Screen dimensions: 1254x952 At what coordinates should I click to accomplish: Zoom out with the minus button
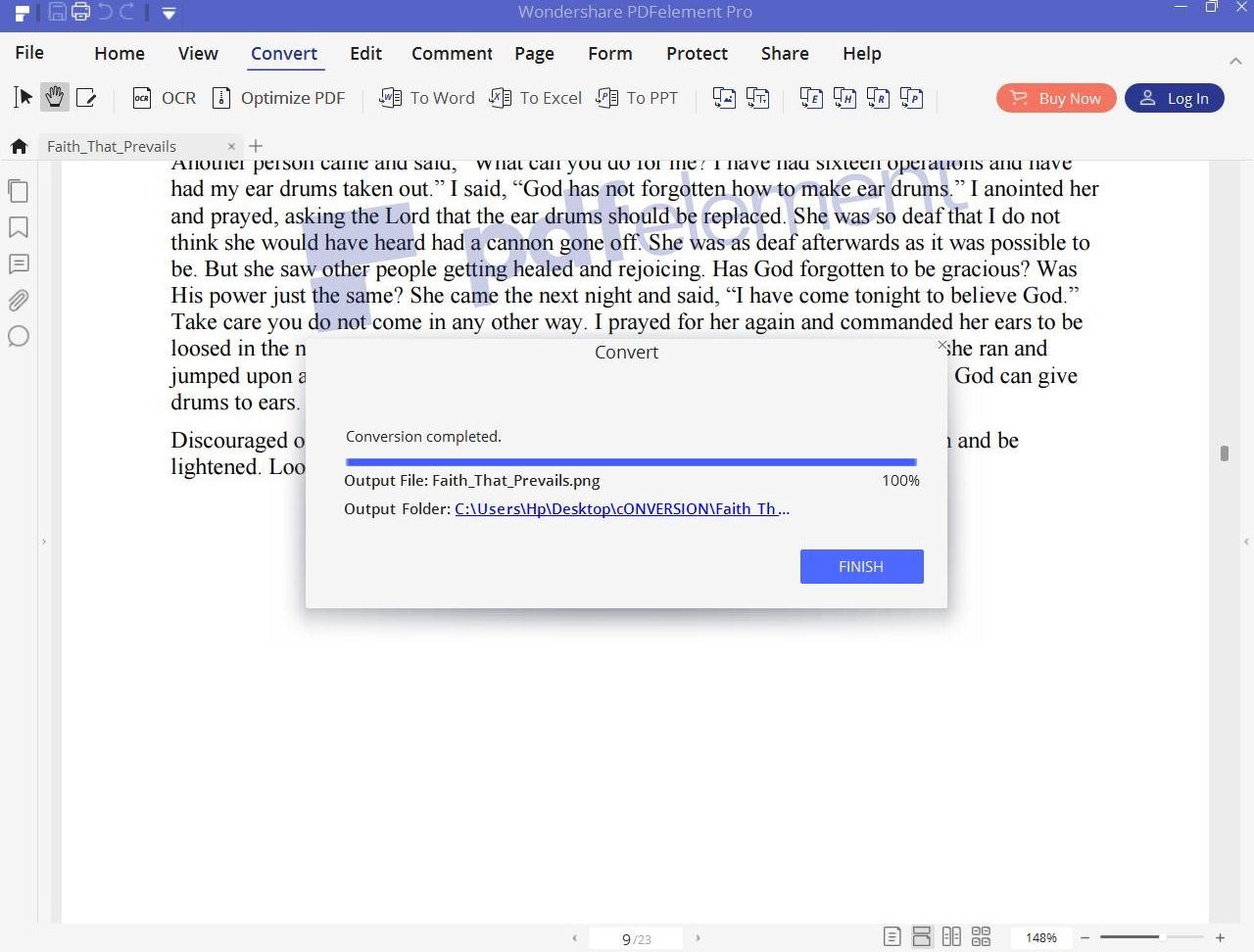1085,938
